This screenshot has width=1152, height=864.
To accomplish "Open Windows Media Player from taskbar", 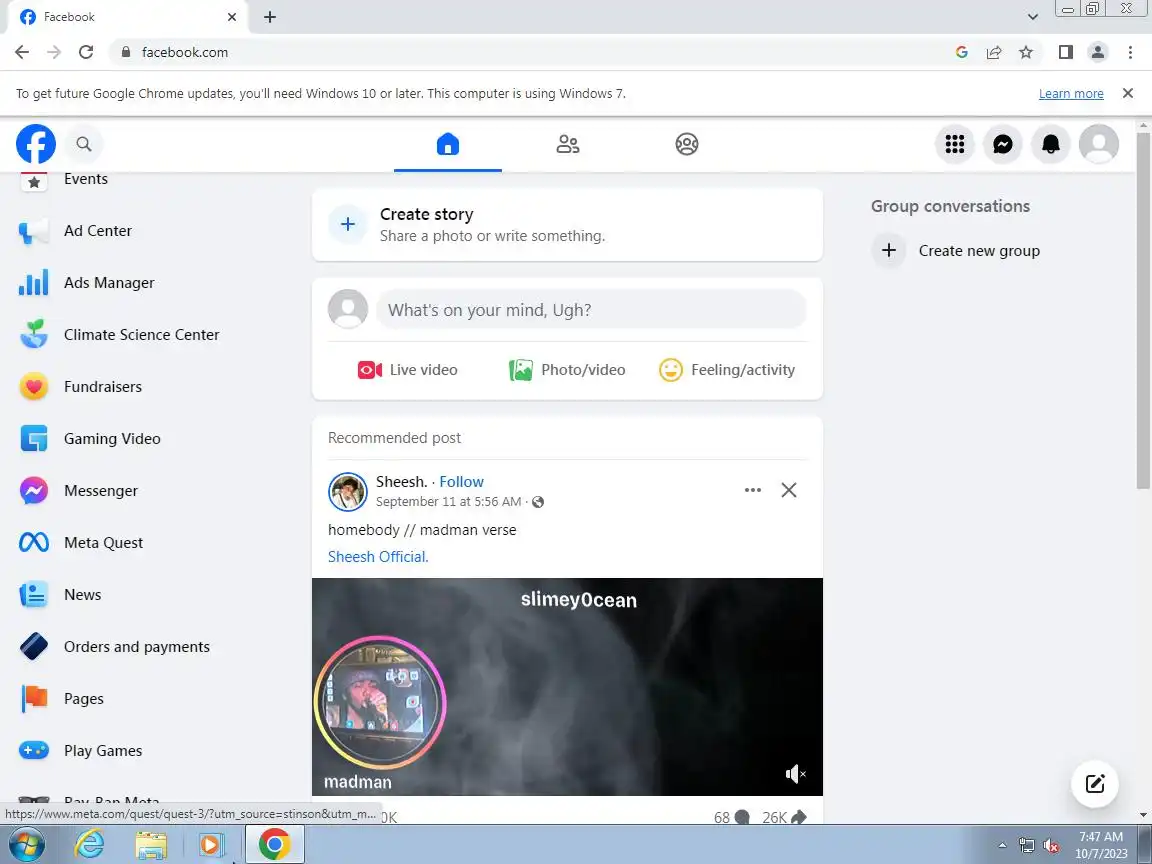I will [x=211, y=845].
